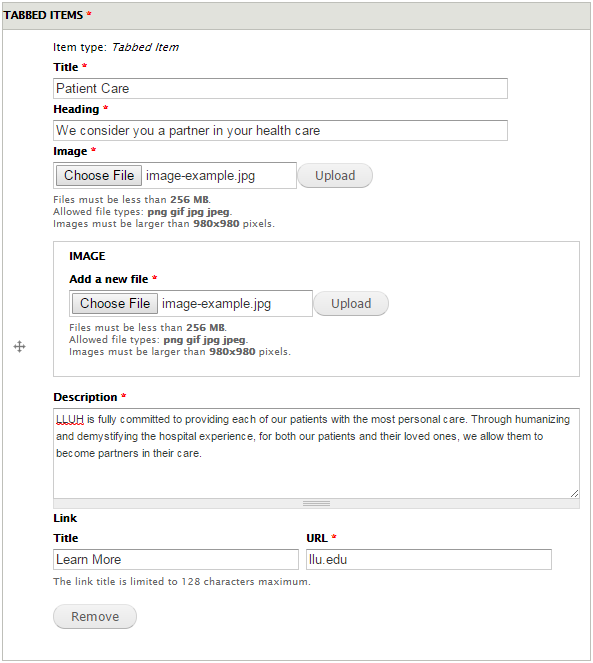Click the IMAGE fieldset legend
The height and width of the screenshot is (663, 593).
pyautogui.click(x=87, y=256)
